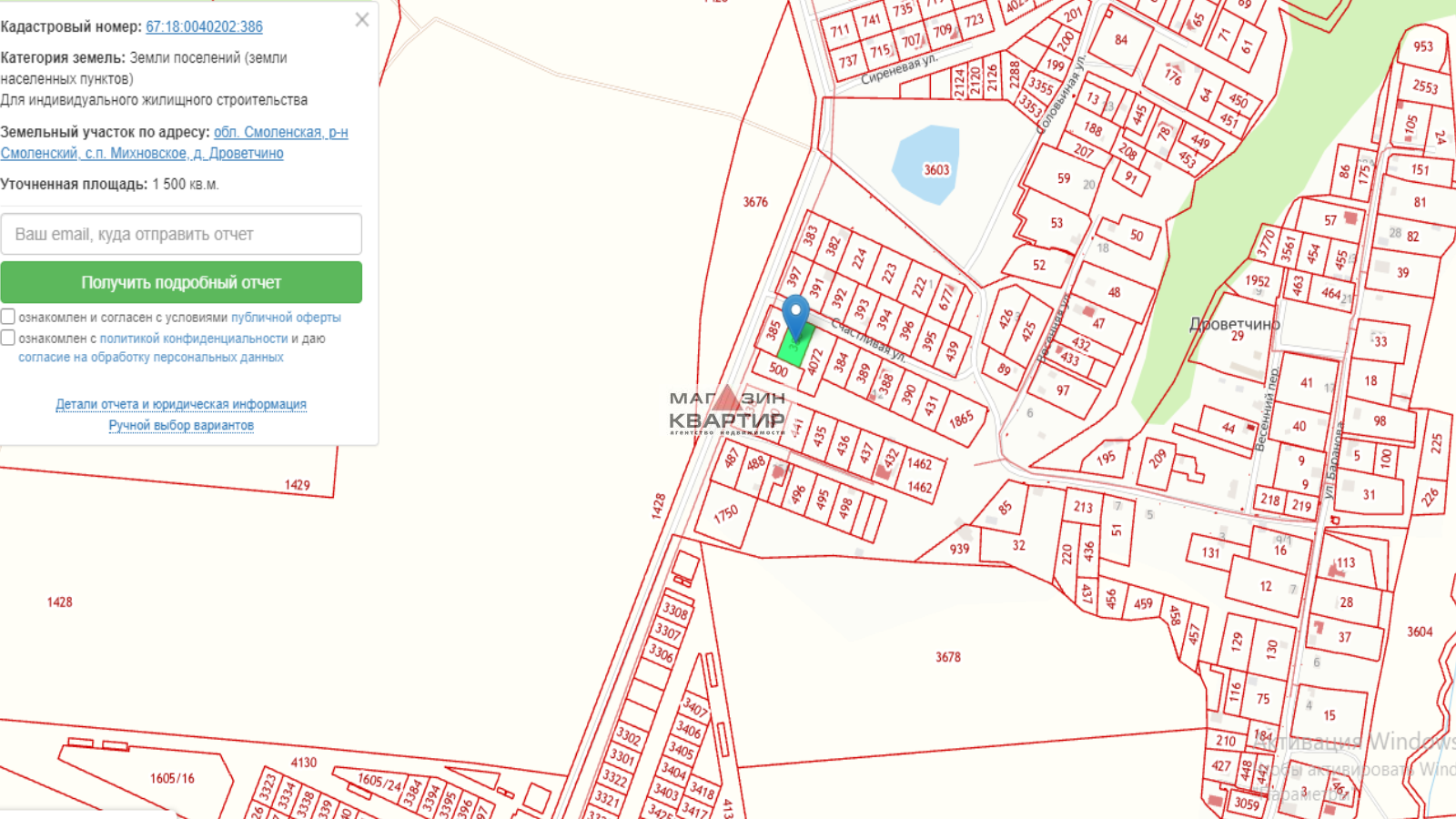
Task: Select parcel 1429 on the map
Action: [x=297, y=485]
